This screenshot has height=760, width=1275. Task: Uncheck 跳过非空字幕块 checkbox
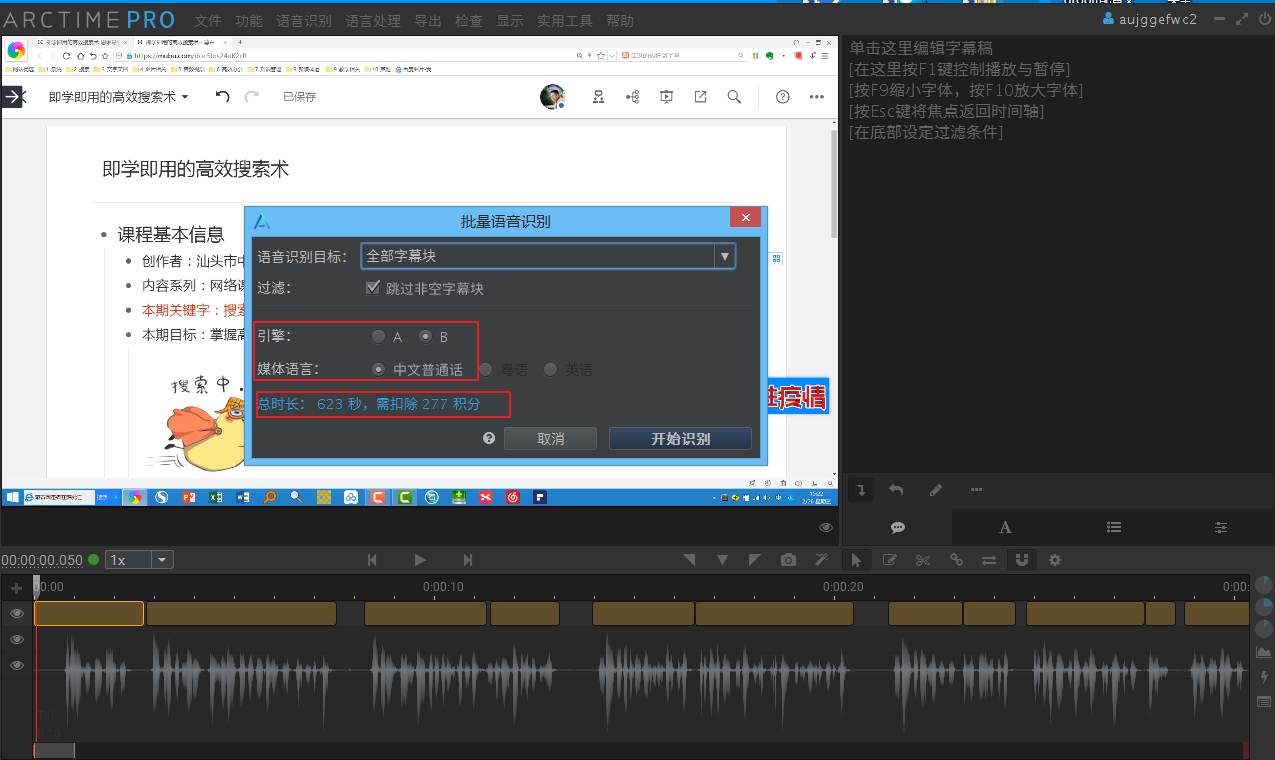click(373, 287)
